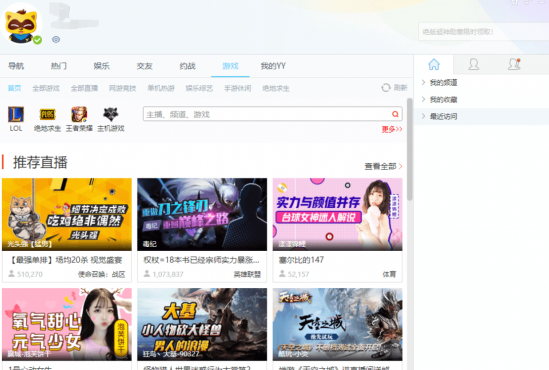Click the 体育 category tag
The height and width of the screenshot is (370, 549).
pyautogui.click(x=389, y=274)
